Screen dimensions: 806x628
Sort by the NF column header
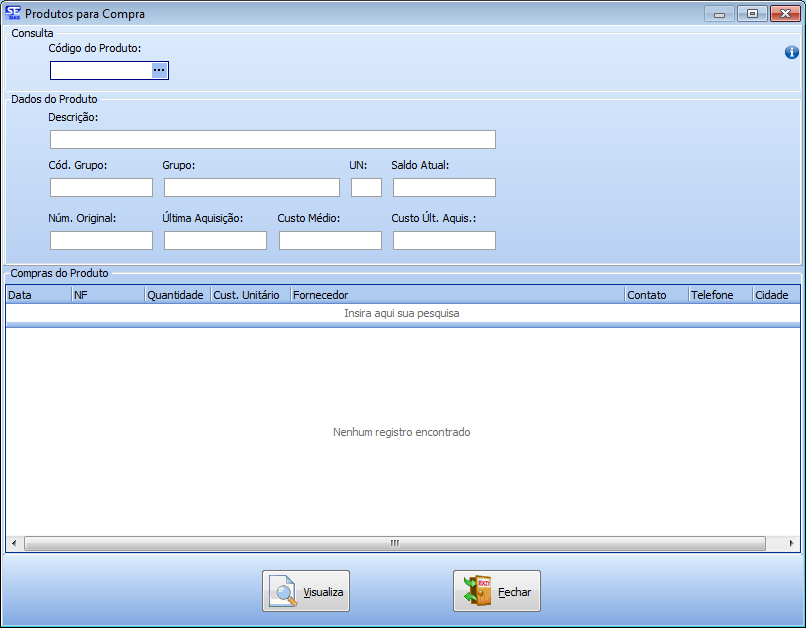[x=107, y=295]
